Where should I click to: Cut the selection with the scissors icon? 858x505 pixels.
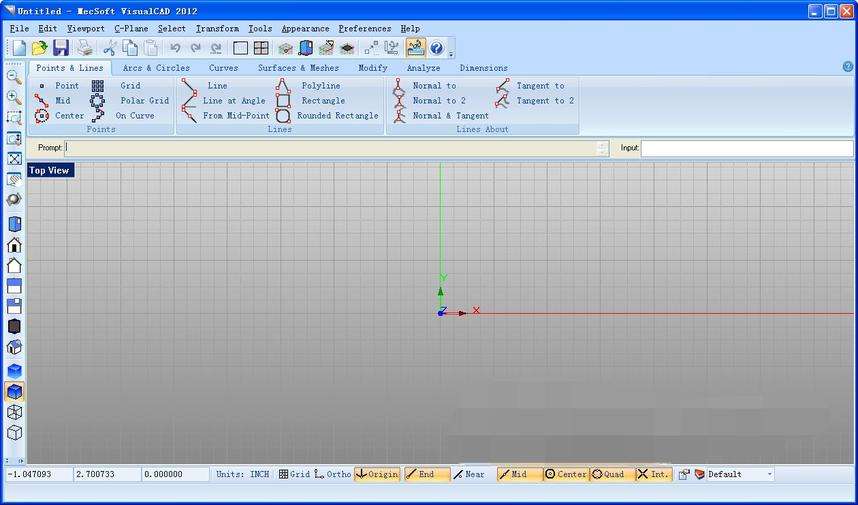tap(109, 48)
